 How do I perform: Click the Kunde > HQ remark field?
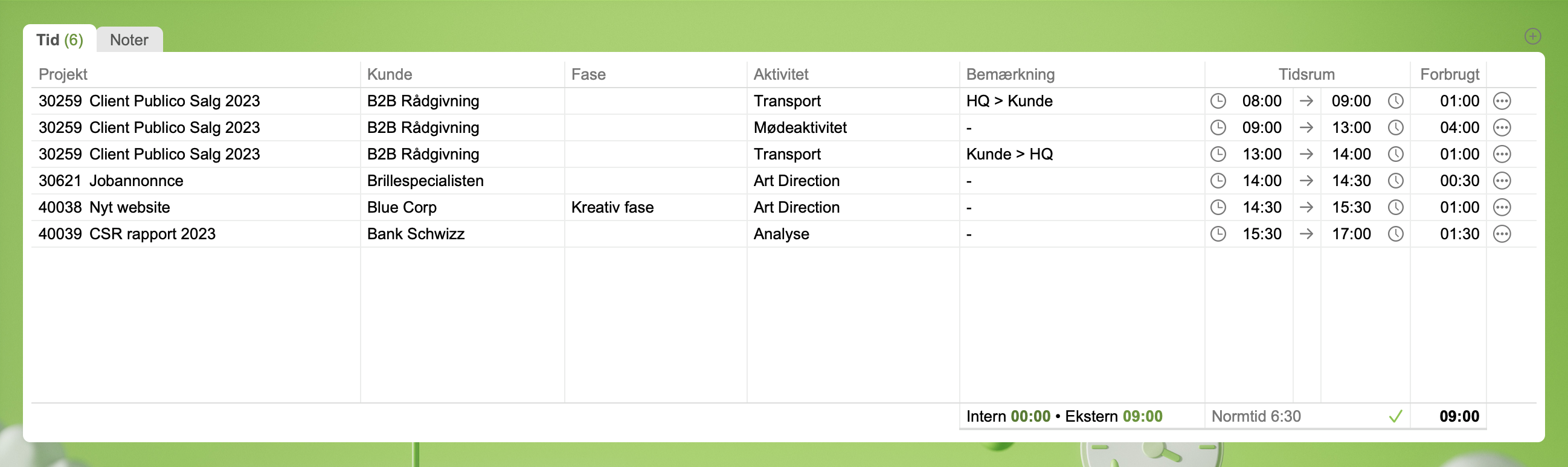point(1009,154)
